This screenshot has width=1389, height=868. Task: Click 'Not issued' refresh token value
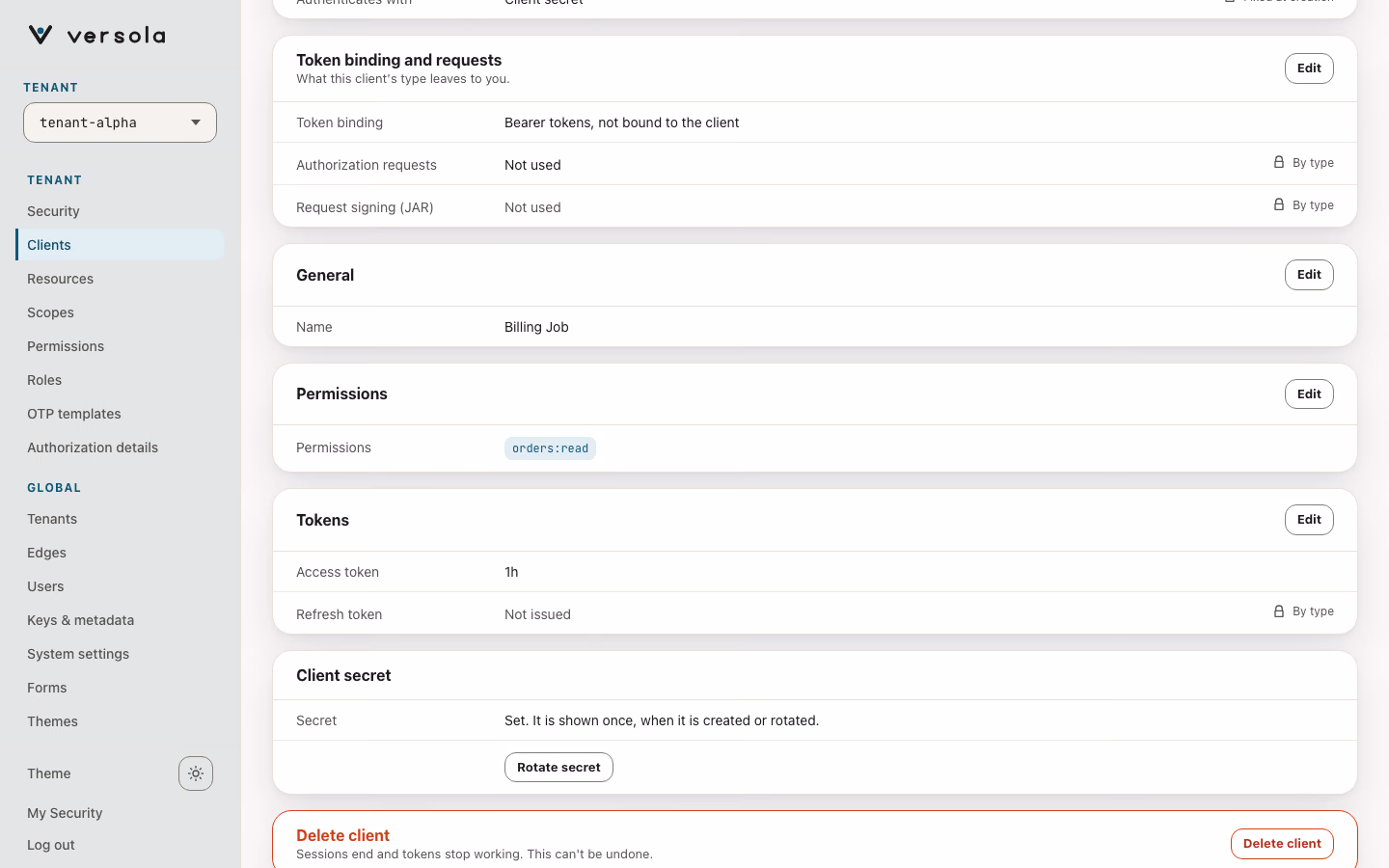537,614
